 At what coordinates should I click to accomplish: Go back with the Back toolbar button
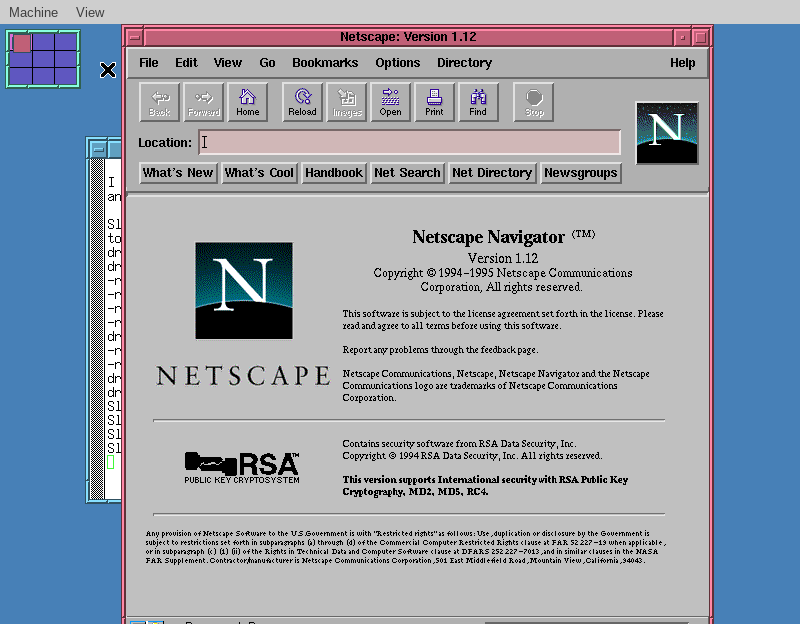(160, 103)
